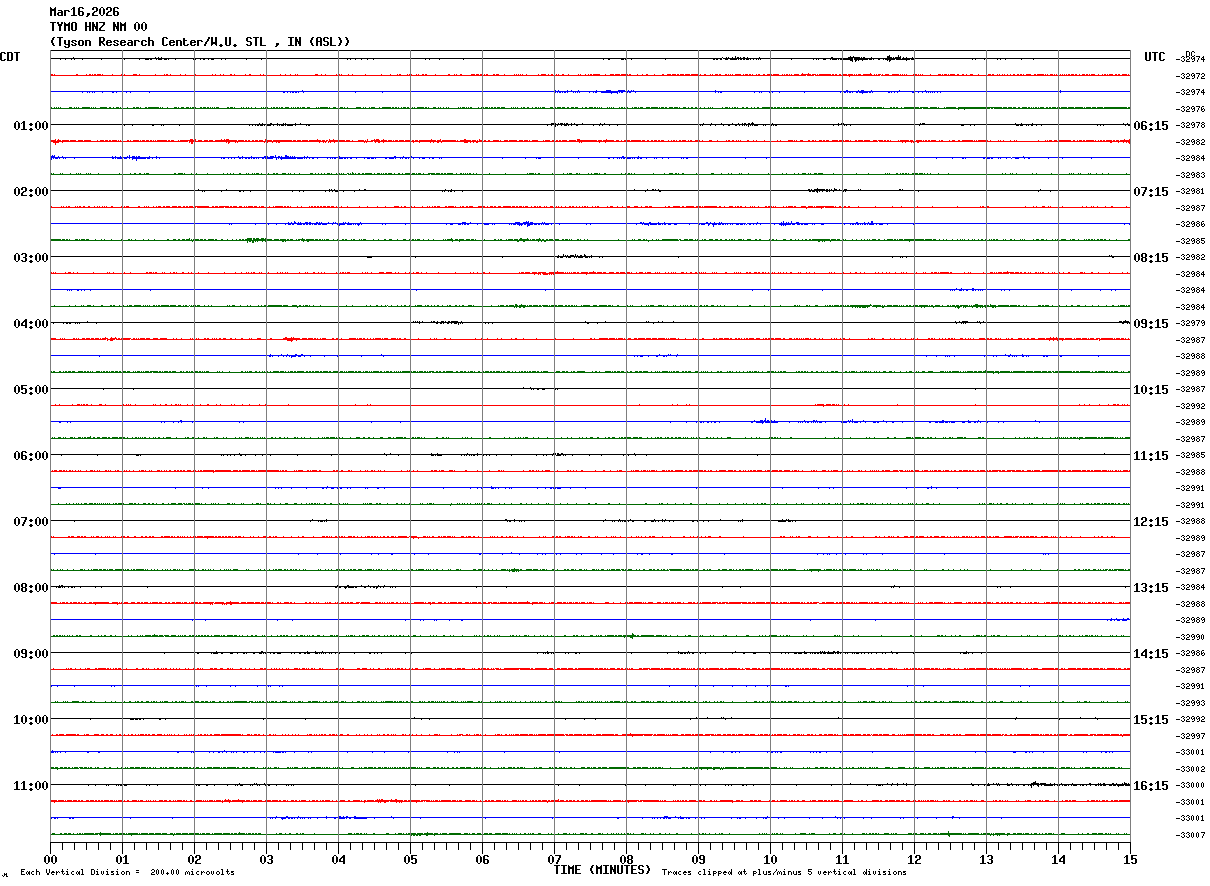
Task: Click the DC offset value -33000
Action: (x=1191, y=785)
